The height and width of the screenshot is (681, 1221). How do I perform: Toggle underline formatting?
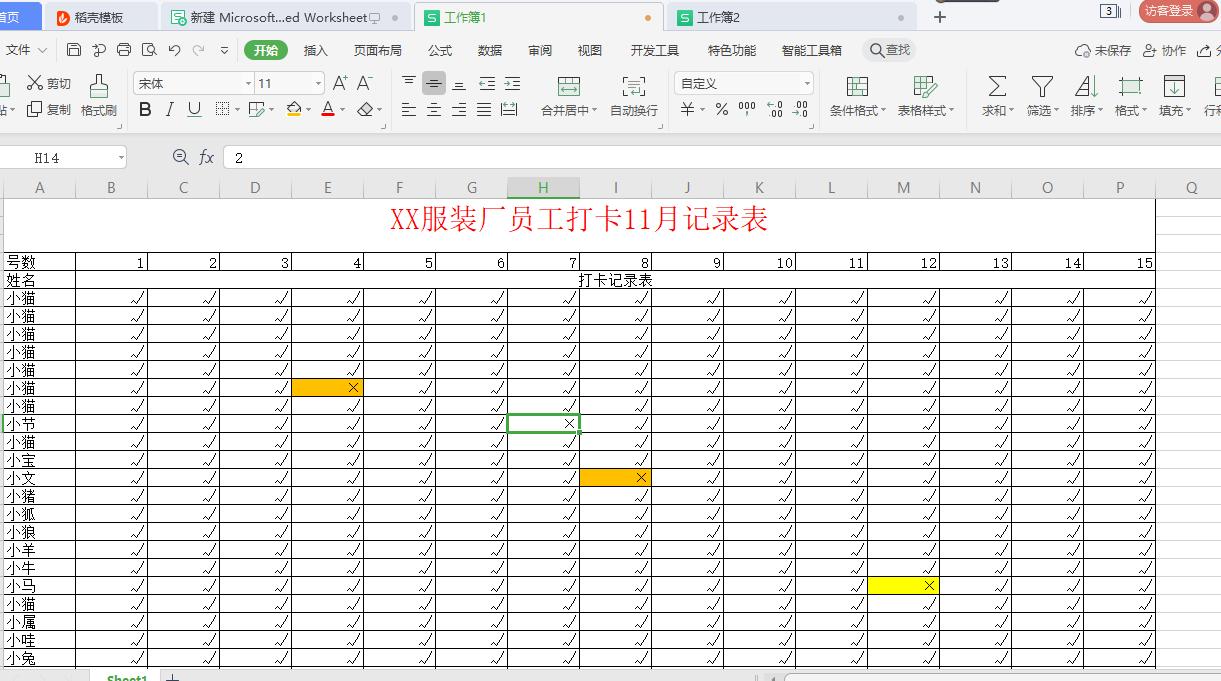click(x=193, y=110)
